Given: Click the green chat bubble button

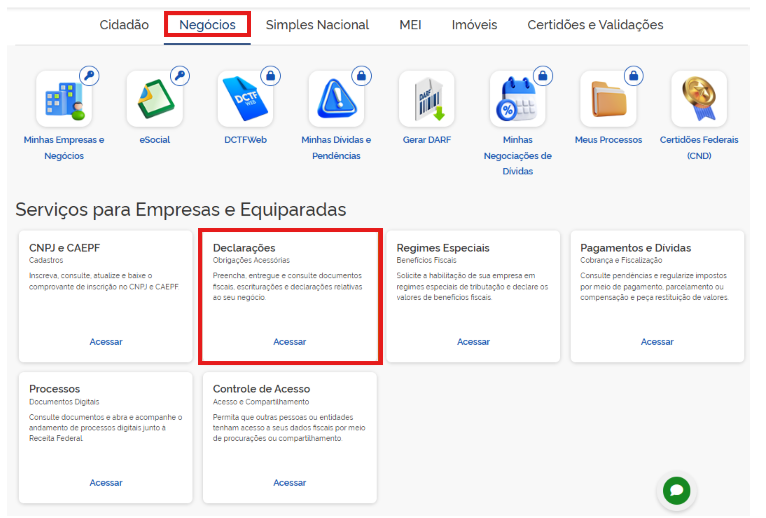Looking at the screenshot, I should point(677,490).
